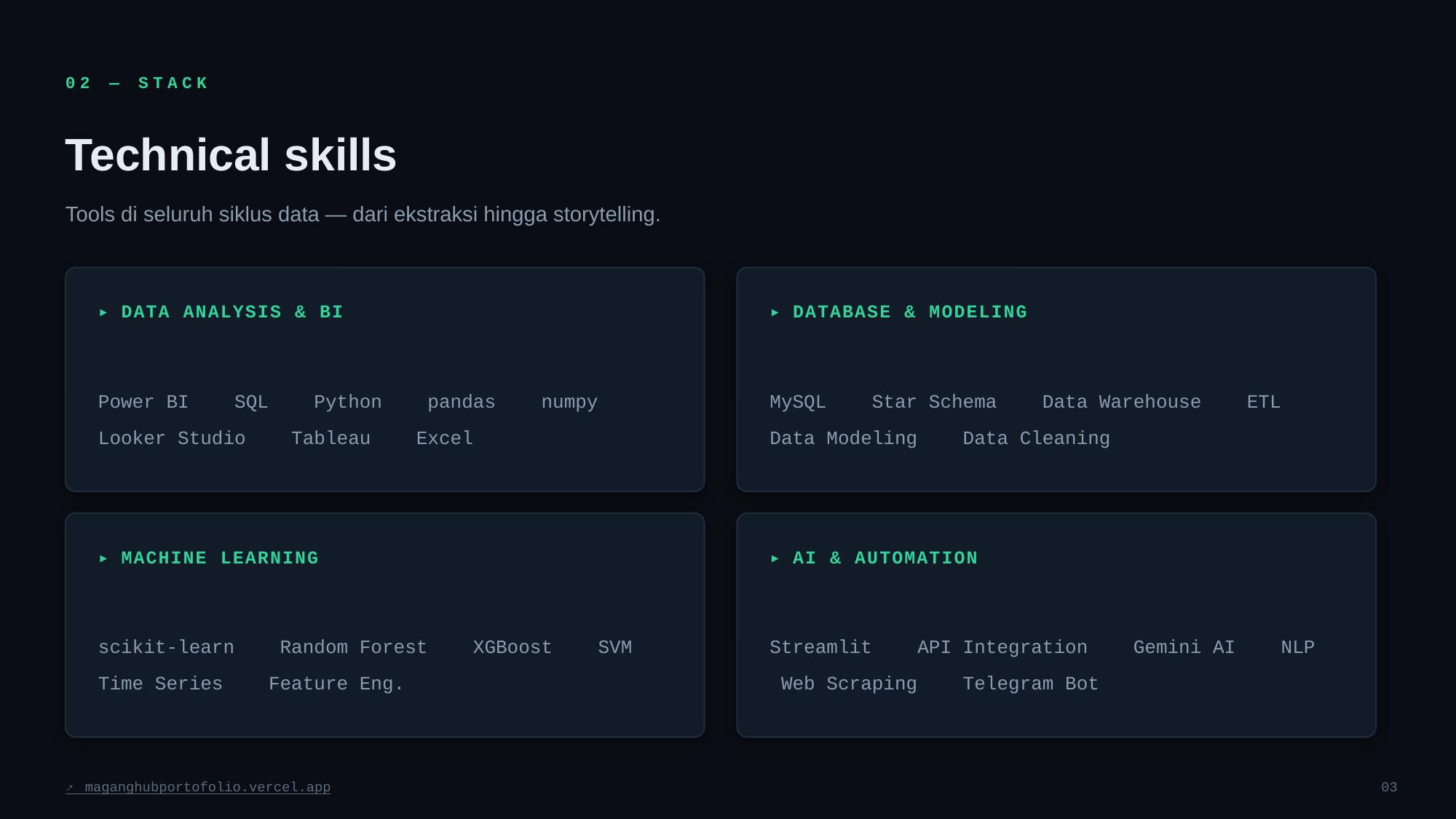Viewport: 1456px width, 819px height.
Task: Select the 'scikit-learn' tag
Action: pyautogui.click(x=166, y=647)
